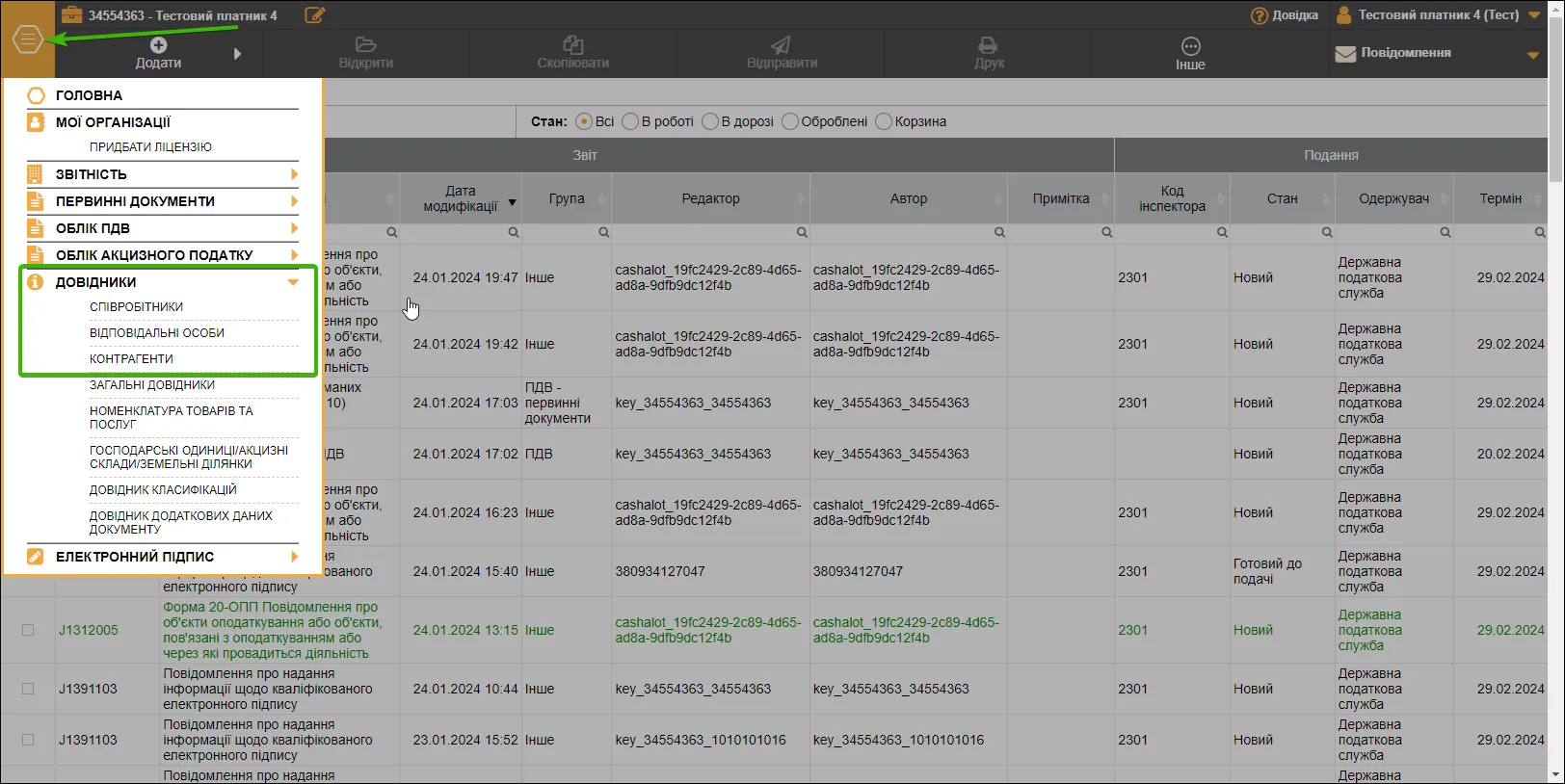
Task: Click the Друк printer icon
Action: click(x=988, y=45)
